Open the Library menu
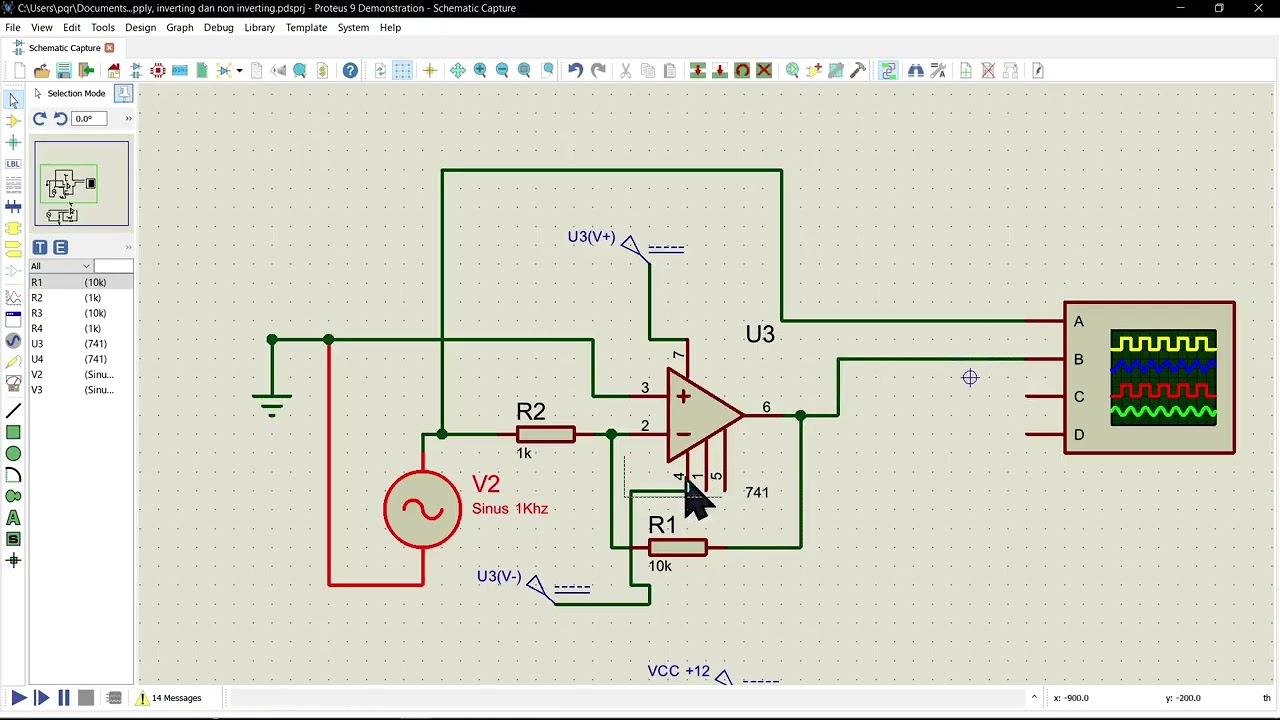 click(259, 27)
